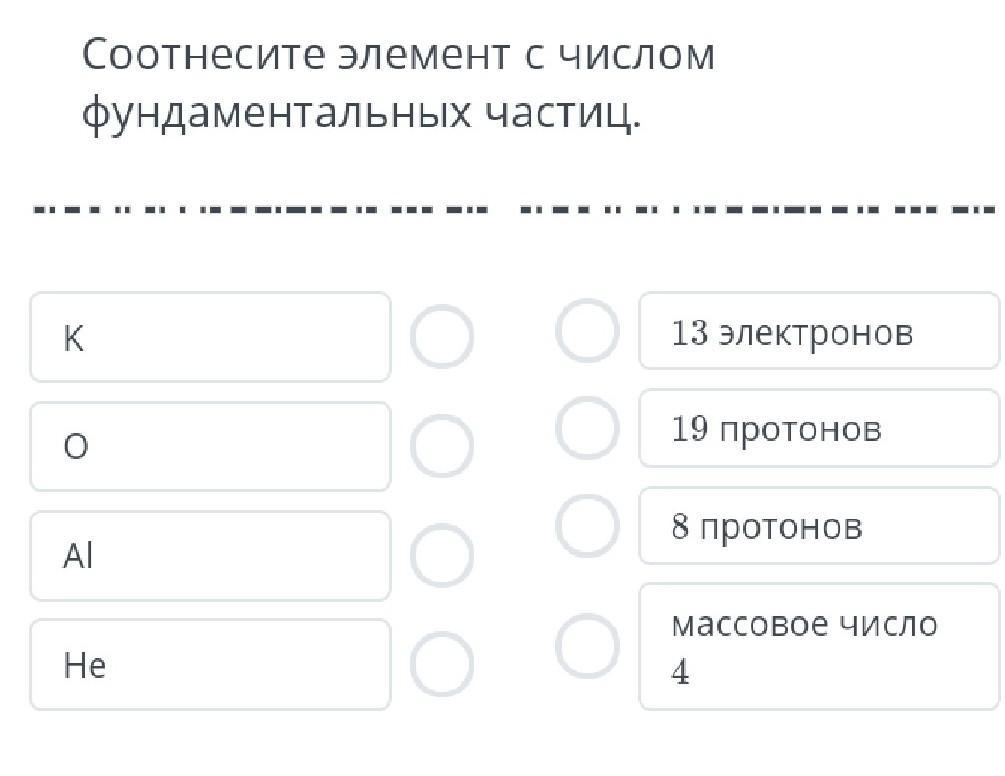Select the circle beside 'массовое число 4'

[x=587, y=646]
